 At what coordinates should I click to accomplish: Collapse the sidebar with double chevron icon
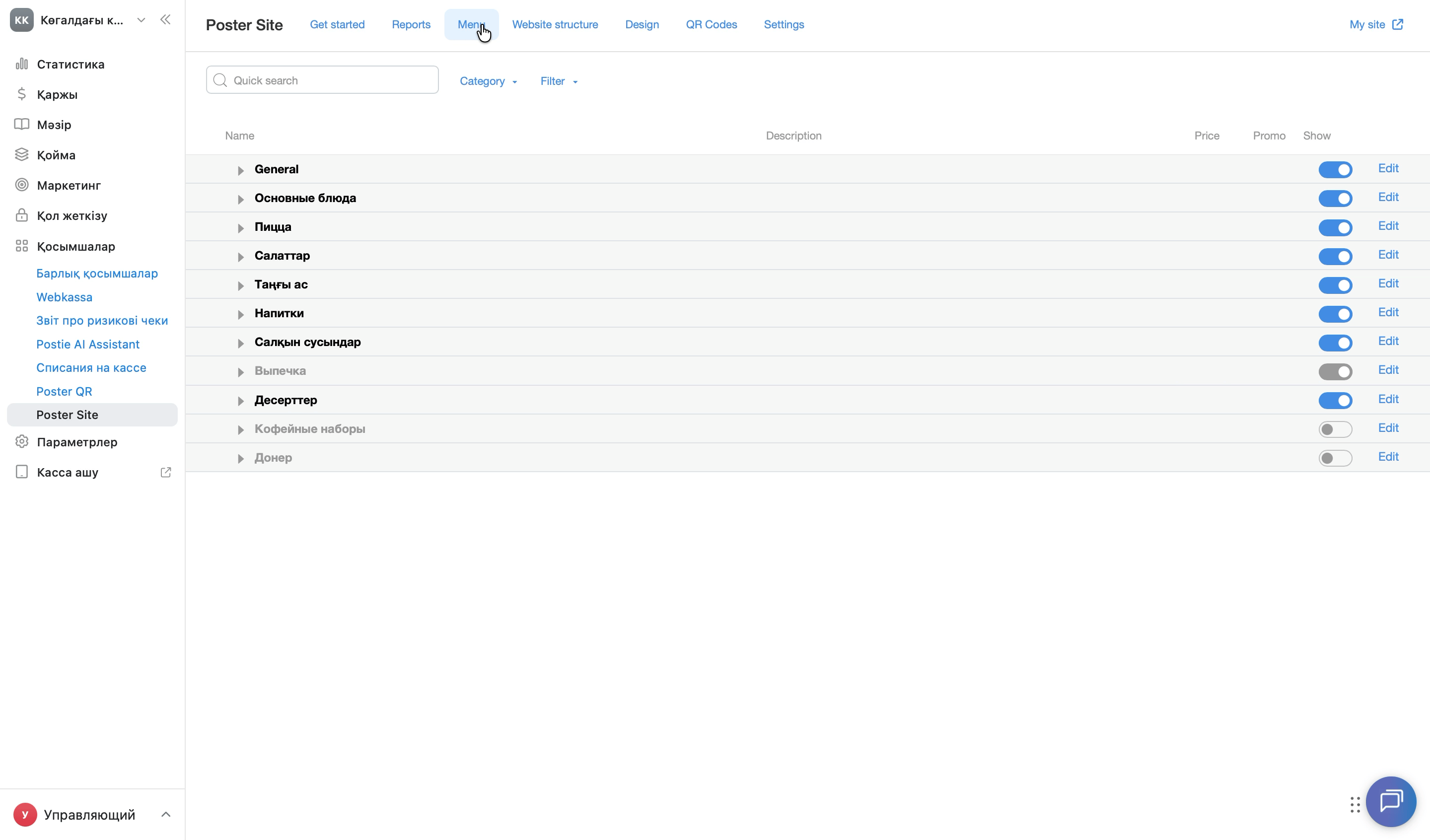[x=165, y=20]
